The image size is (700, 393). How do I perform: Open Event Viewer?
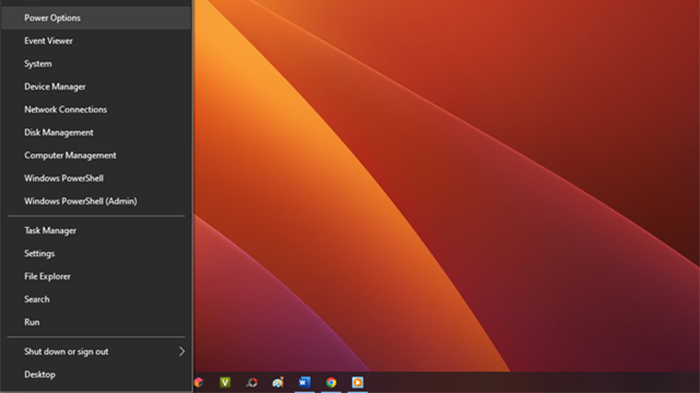(x=96, y=41)
